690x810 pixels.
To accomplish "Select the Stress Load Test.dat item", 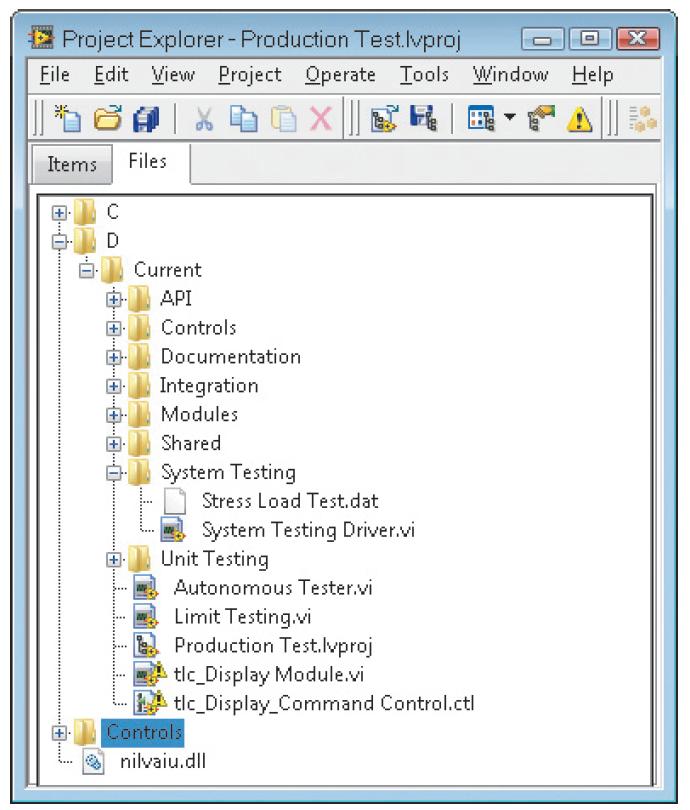I will click(290, 501).
